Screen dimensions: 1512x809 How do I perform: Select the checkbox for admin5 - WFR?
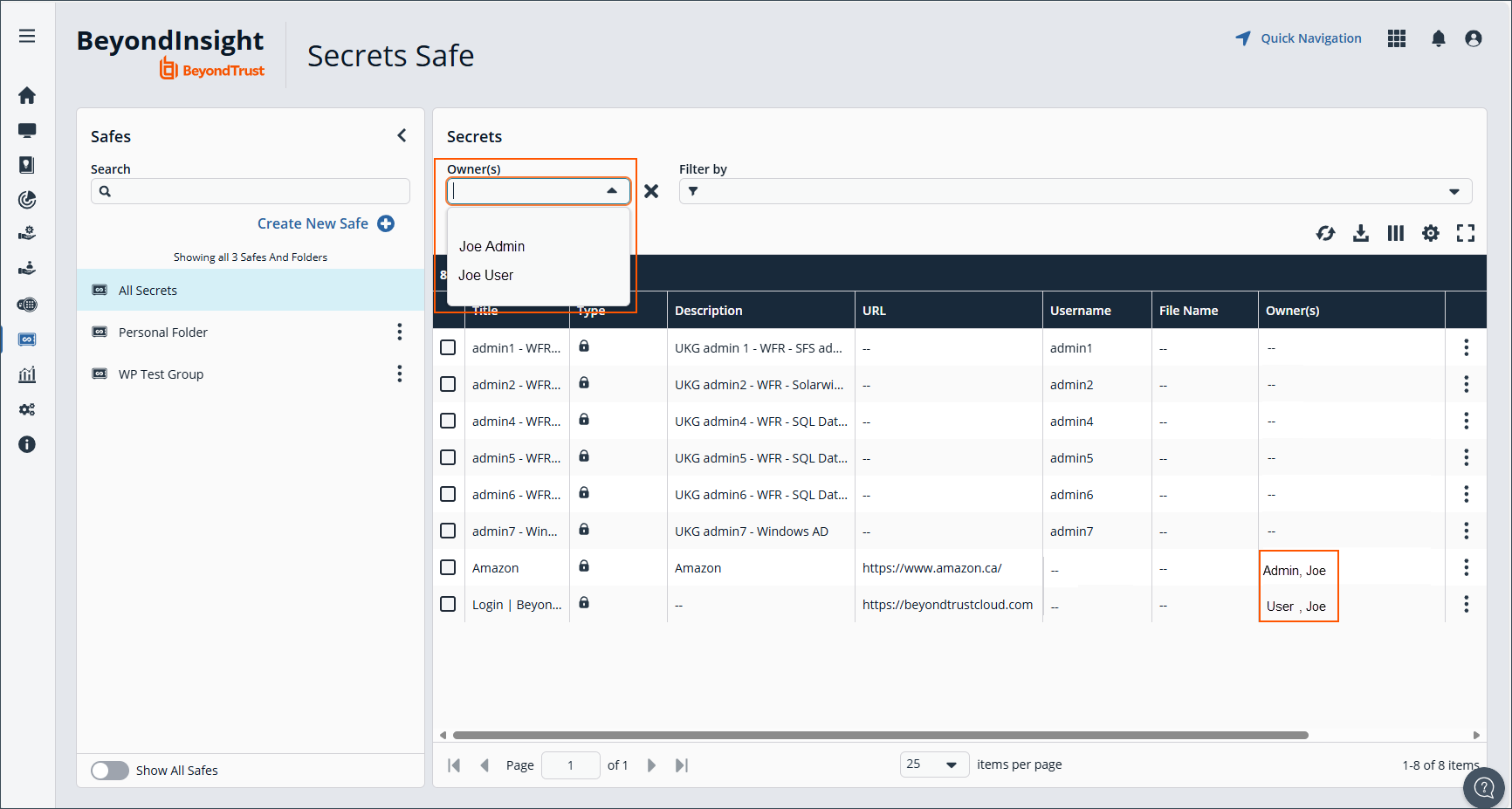(448, 457)
